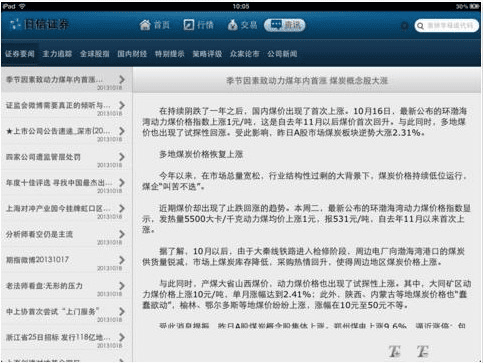Open article 中上协首次尝试 "上门服务"
The width and height of the screenshot is (483, 363).
[x=66, y=312]
